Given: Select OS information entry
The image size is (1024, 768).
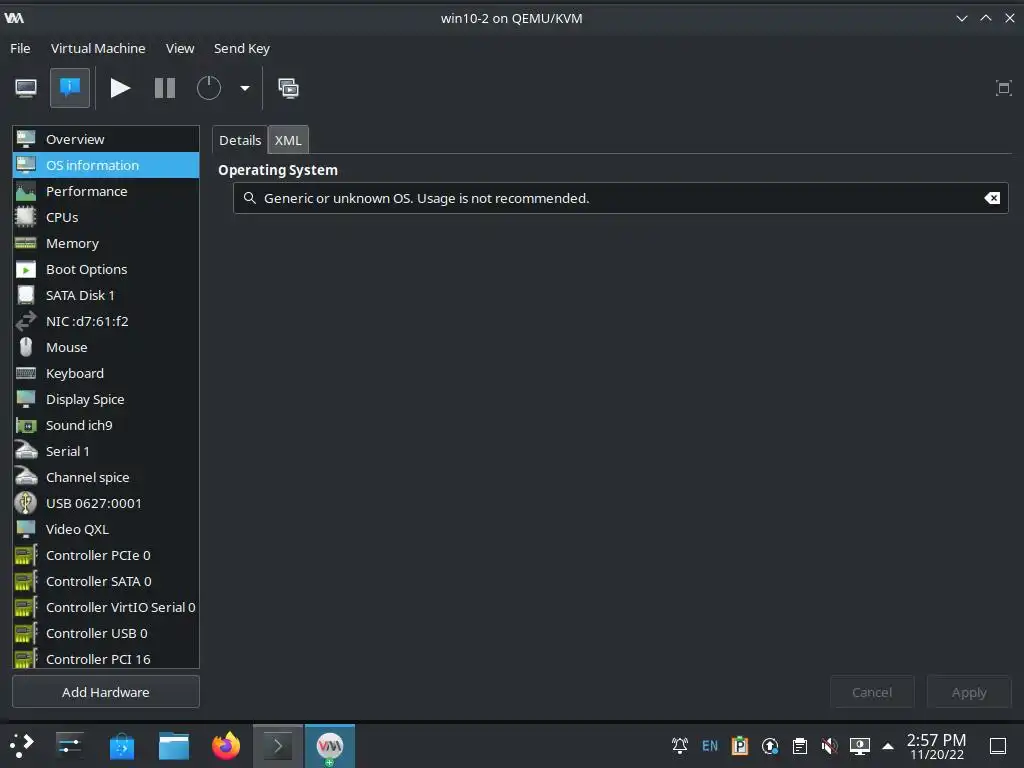Looking at the screenshot, I should (x=106, y=165).
